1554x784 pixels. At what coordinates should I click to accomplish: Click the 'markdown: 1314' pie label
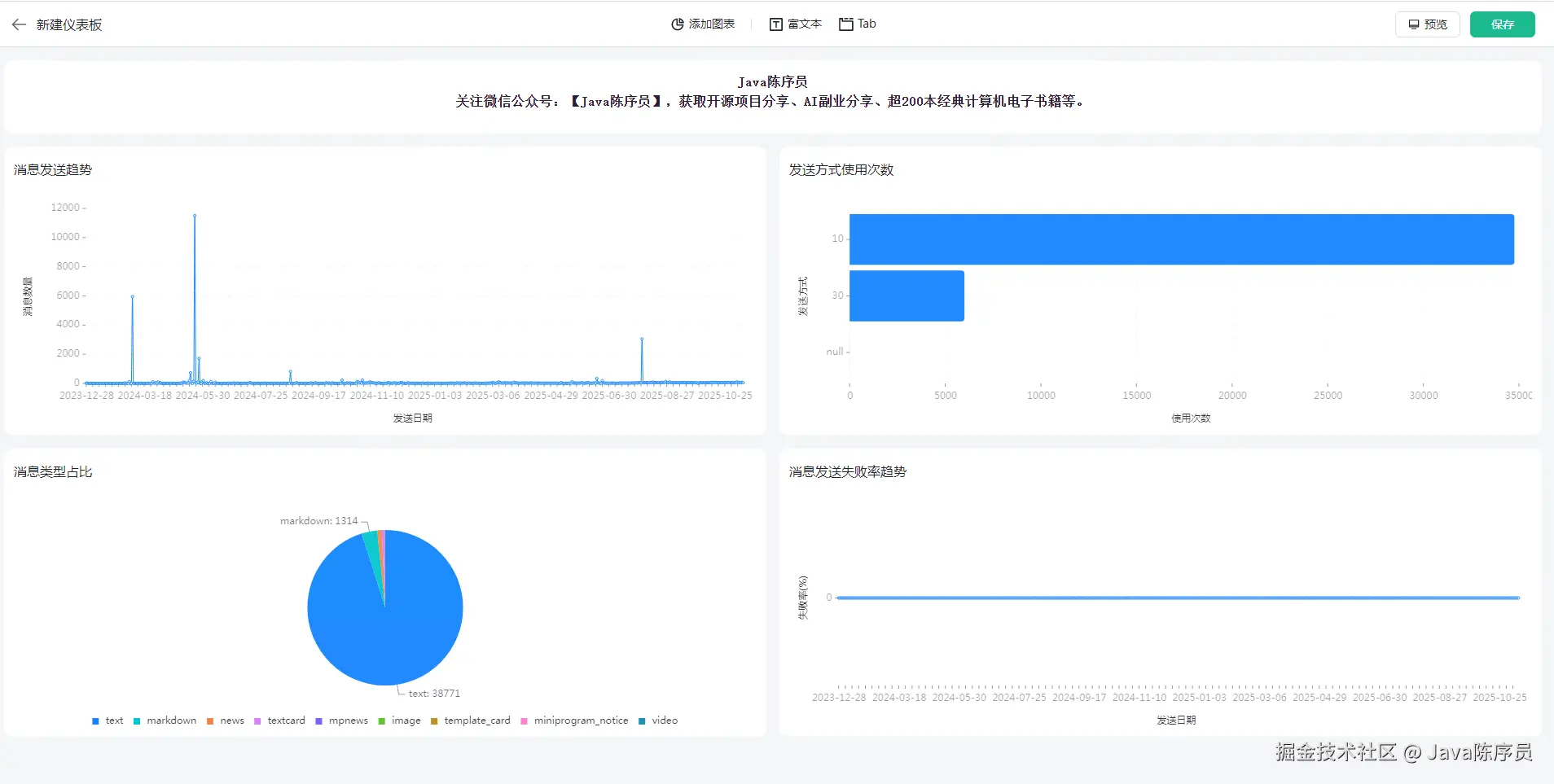coord(319,521)
